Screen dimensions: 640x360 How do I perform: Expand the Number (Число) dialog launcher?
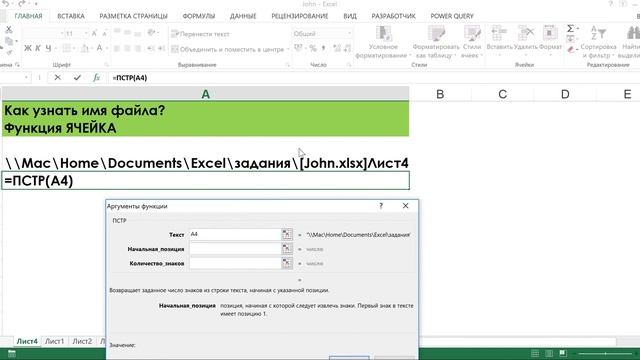tap(349, 64)
